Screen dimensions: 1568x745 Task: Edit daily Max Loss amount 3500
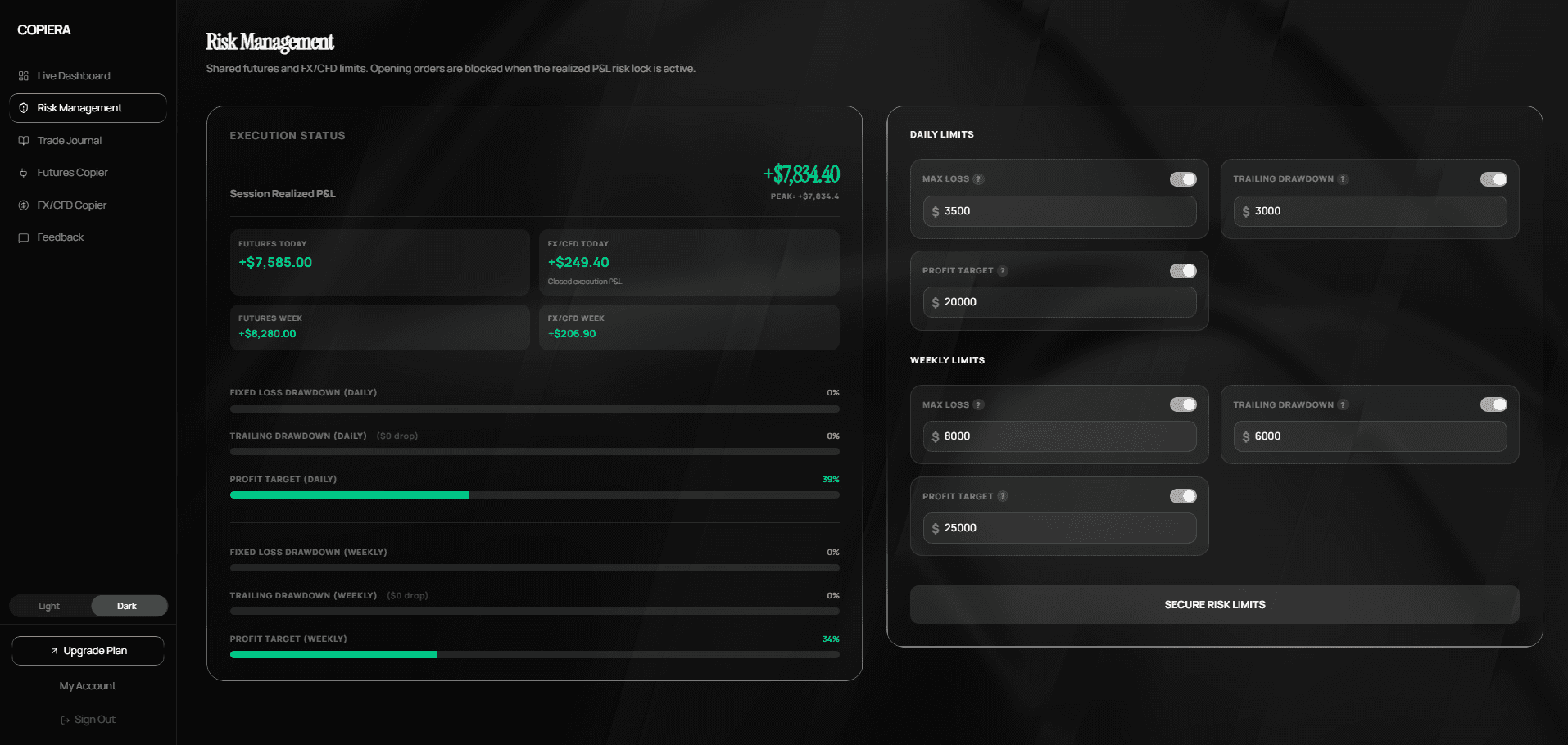(x=1059, y=211)
